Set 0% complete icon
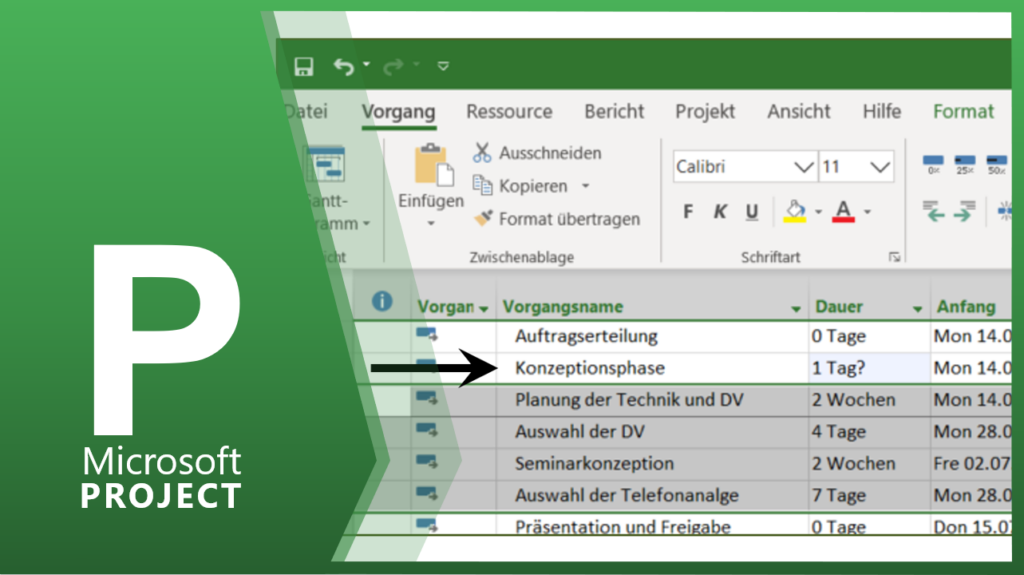1024x575 pixels. point(933,165)
